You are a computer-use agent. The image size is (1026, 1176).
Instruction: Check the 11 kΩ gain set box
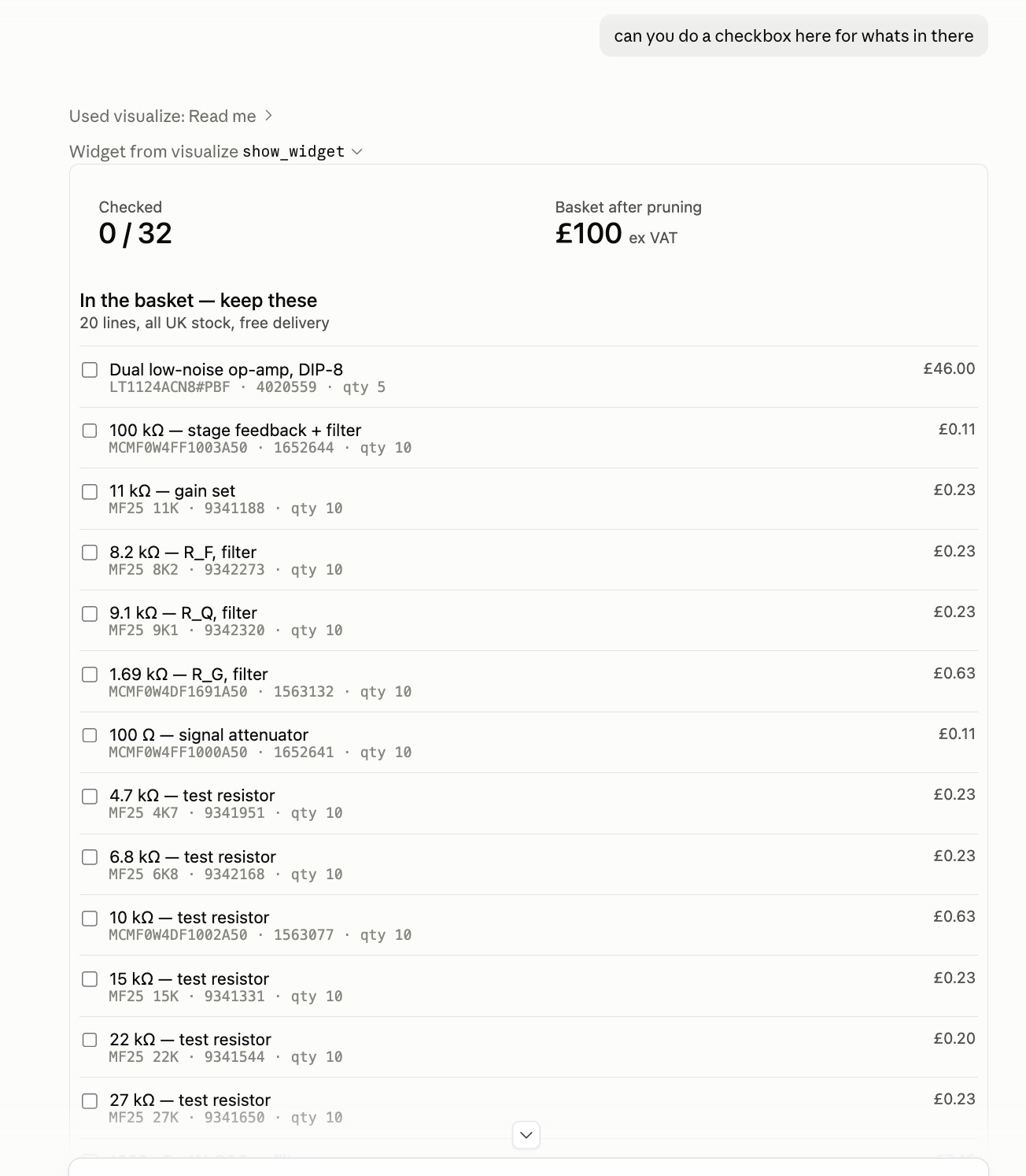pyautogui.click(x=90, y=492)
